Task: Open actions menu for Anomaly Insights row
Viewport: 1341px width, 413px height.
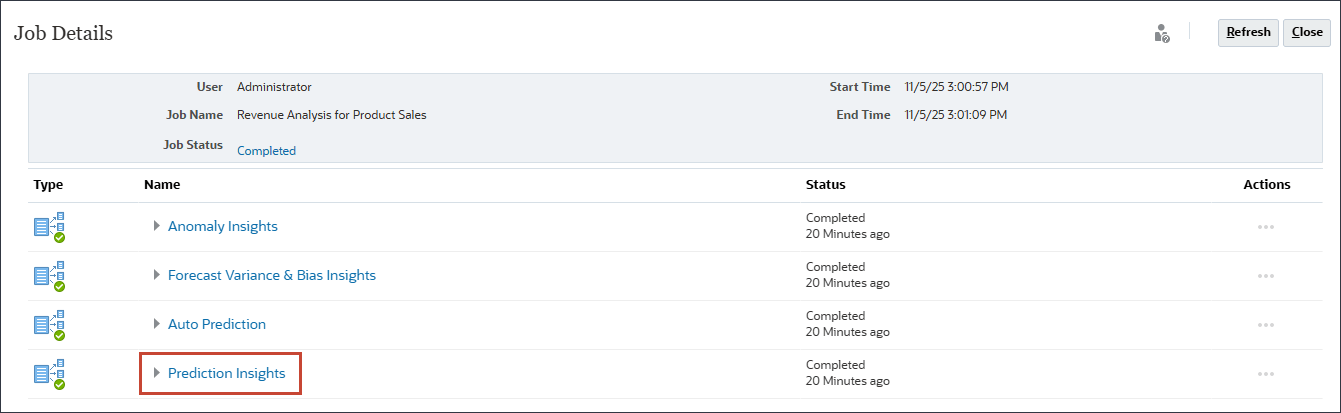Action: coord(1265,227)
